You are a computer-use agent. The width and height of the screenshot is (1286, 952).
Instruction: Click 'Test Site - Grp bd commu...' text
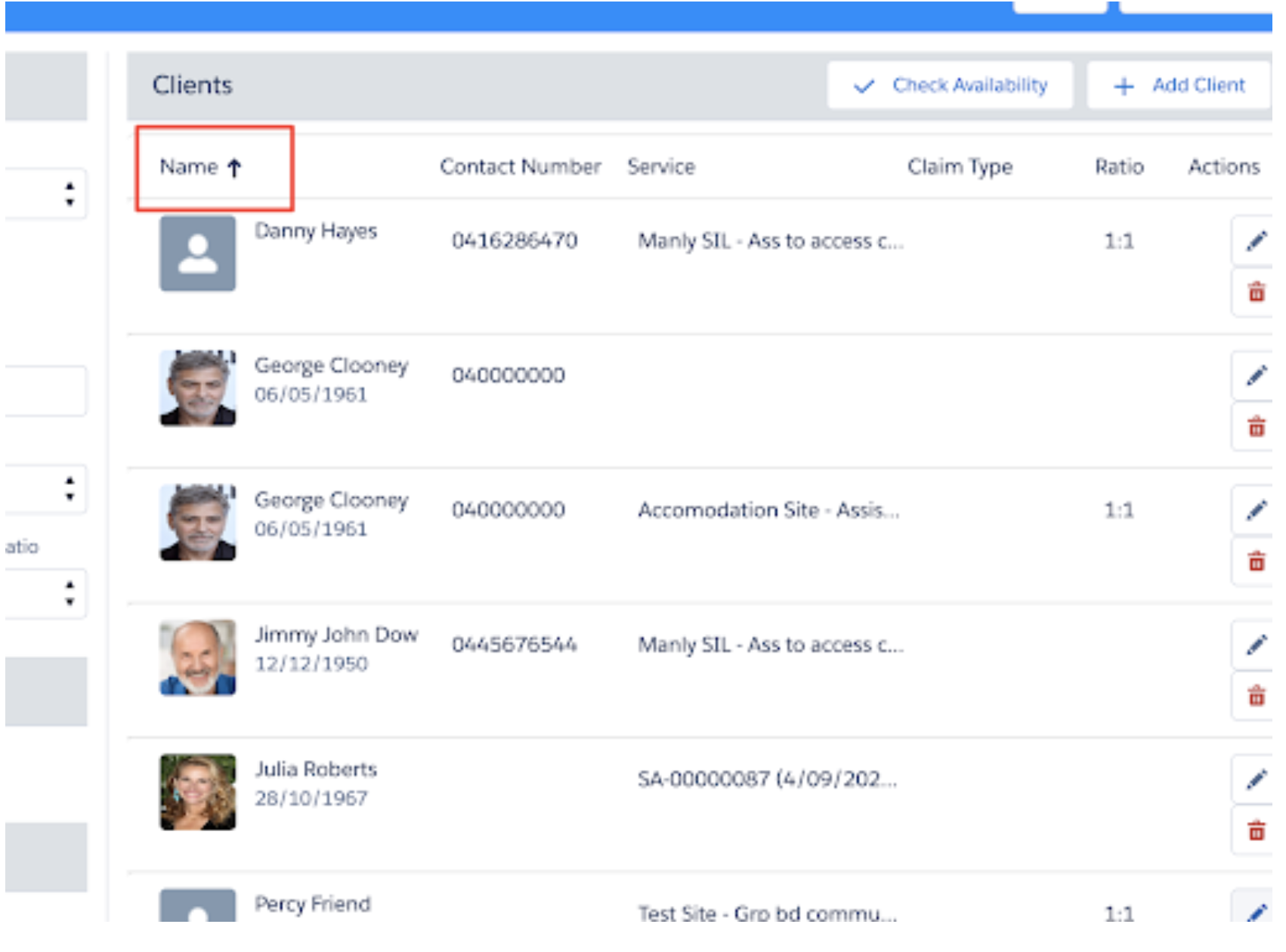tap(768, 913)
